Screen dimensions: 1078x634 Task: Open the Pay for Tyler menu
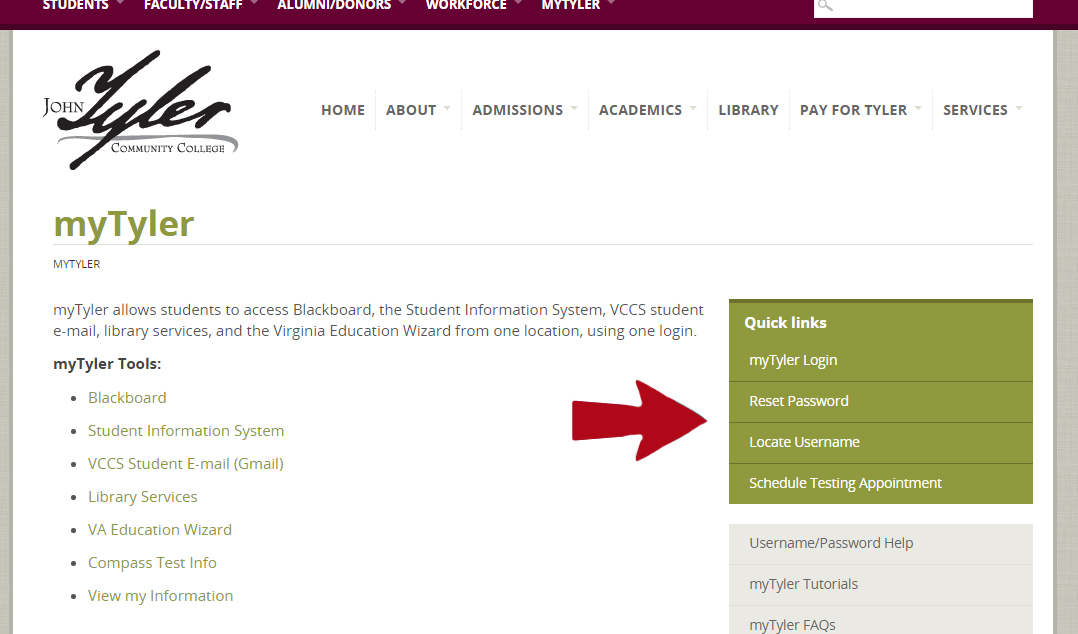click(x=853, y=110)
